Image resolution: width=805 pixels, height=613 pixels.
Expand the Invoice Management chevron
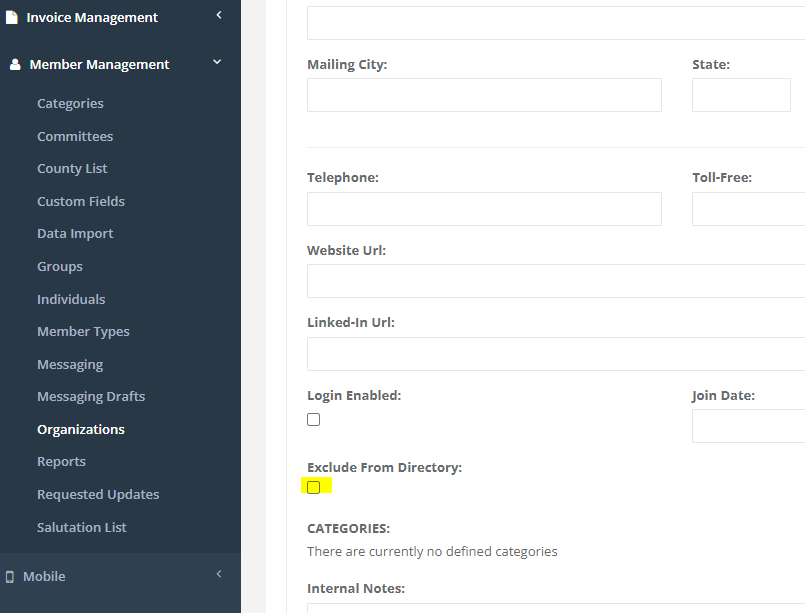coord(218,15)
